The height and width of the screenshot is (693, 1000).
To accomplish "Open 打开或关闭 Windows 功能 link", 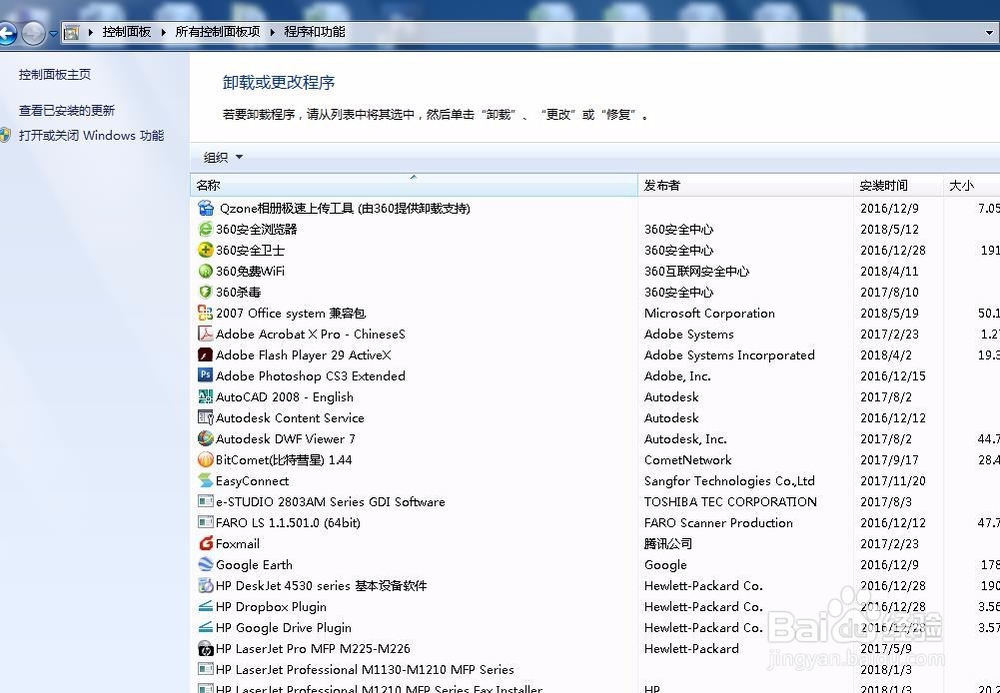I will pos(91,135).
